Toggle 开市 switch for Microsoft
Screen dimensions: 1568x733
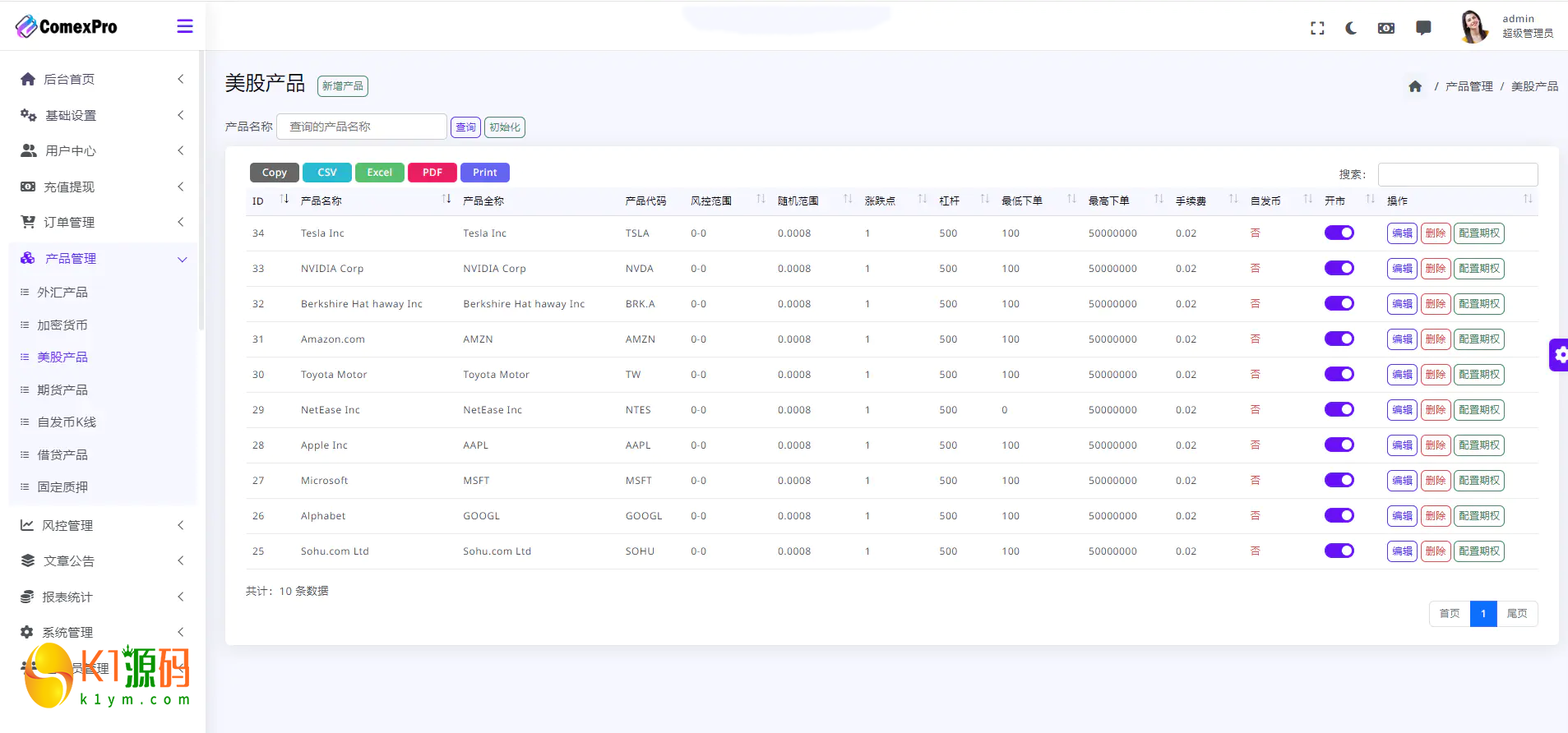[x=1339, y=480]
